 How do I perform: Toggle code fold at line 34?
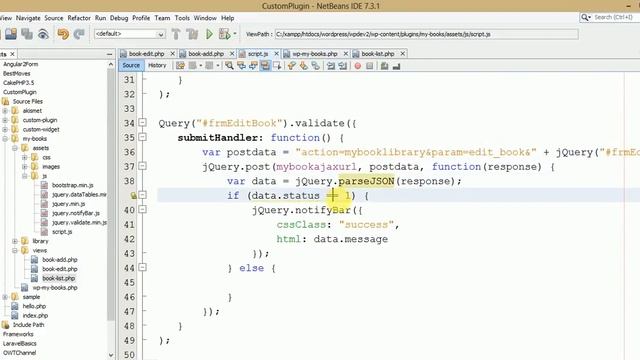pos(142,122)
